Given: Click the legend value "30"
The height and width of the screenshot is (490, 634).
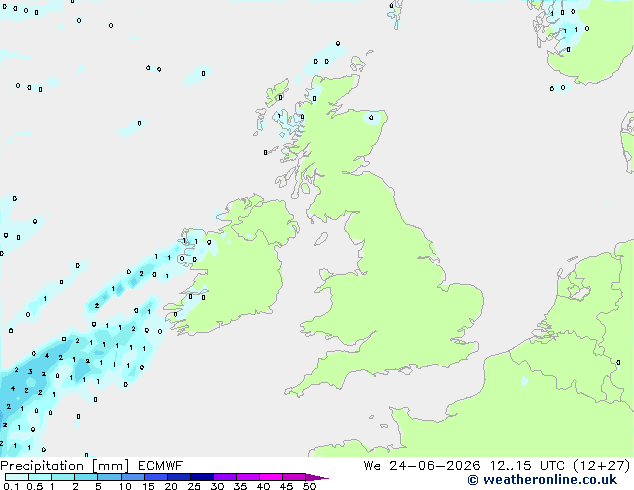Looking at the screenshot, I should 217,486.
